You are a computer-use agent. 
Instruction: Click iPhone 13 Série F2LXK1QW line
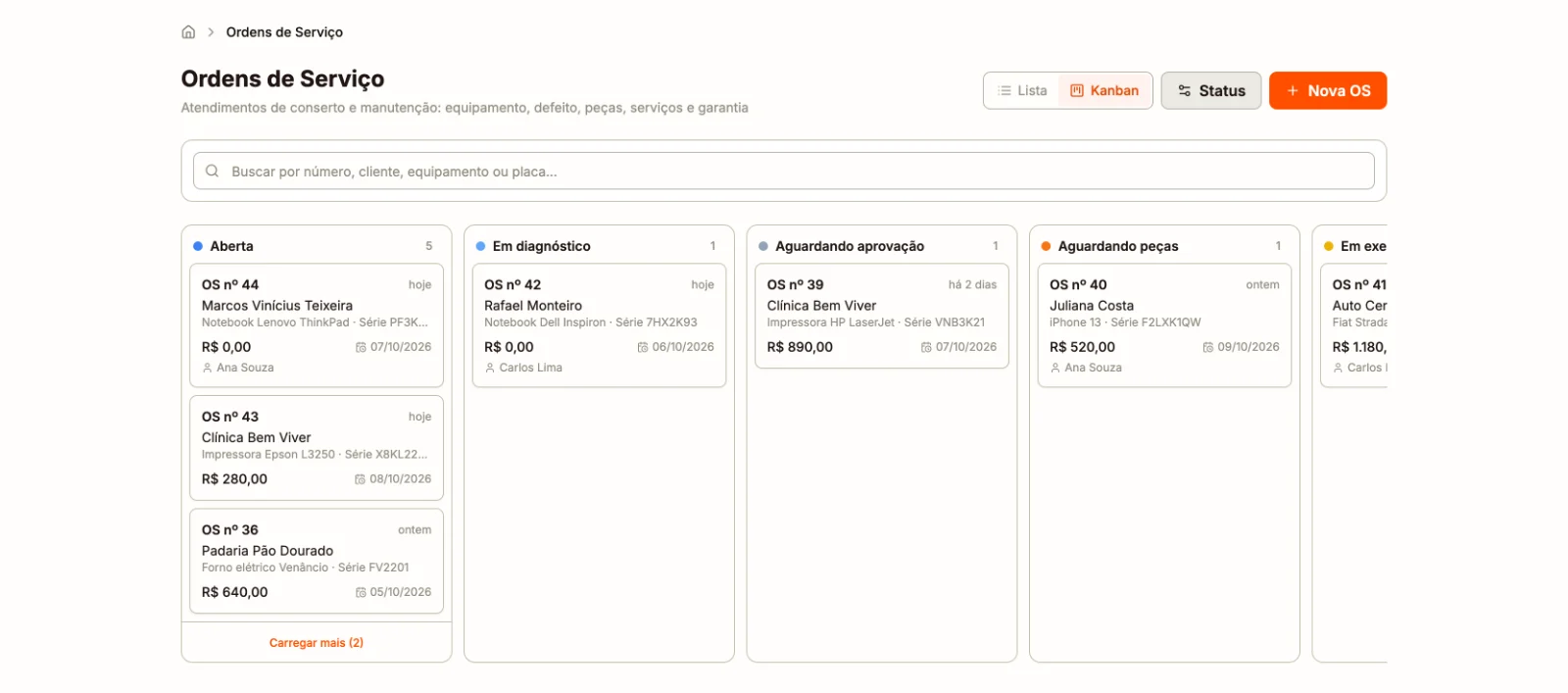pos(1125,322)
